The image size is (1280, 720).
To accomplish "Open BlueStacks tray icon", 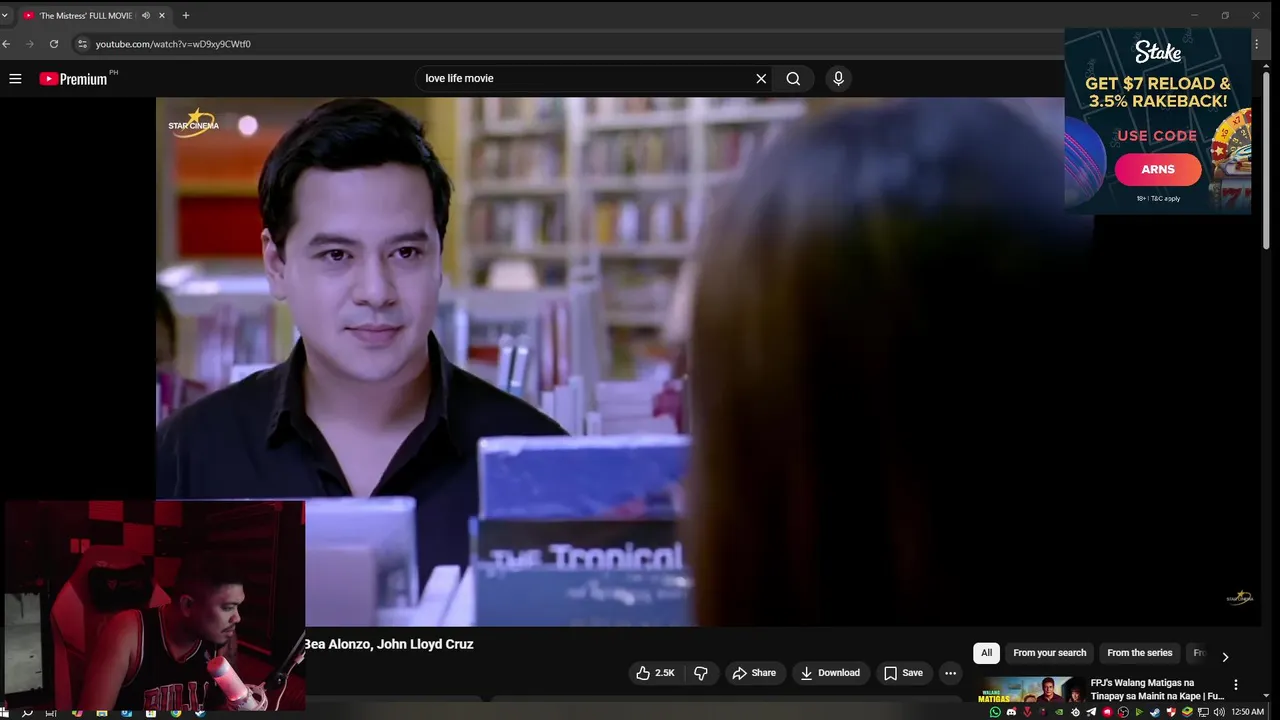I will pos(1187,712).
